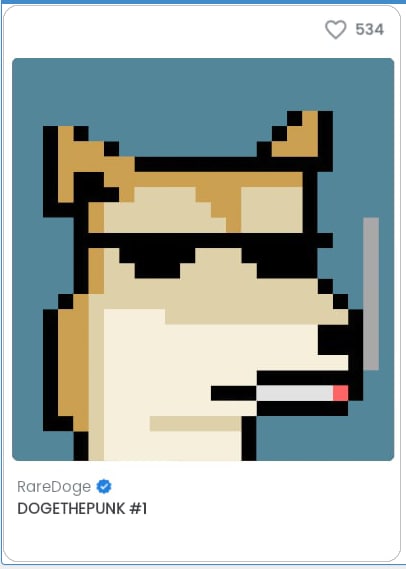Click the blue verified badge beside RareDoge
This screenshot has height=569, width=406.
[x=104, y=486]
